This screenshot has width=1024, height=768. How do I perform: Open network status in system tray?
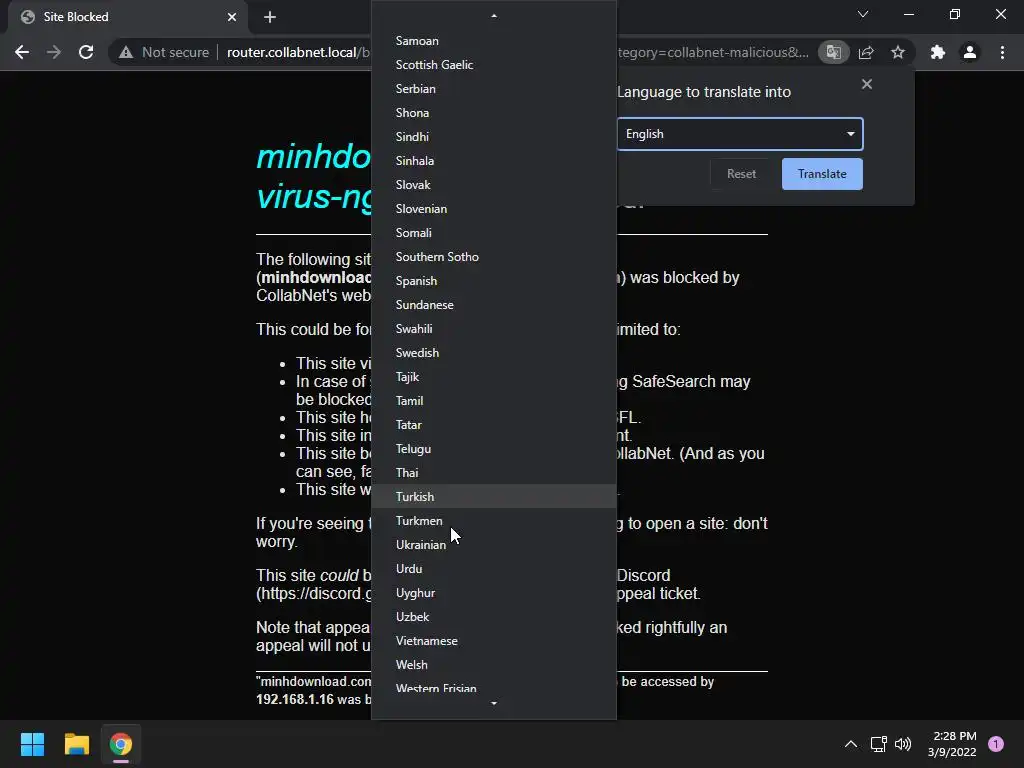point(878,744)
